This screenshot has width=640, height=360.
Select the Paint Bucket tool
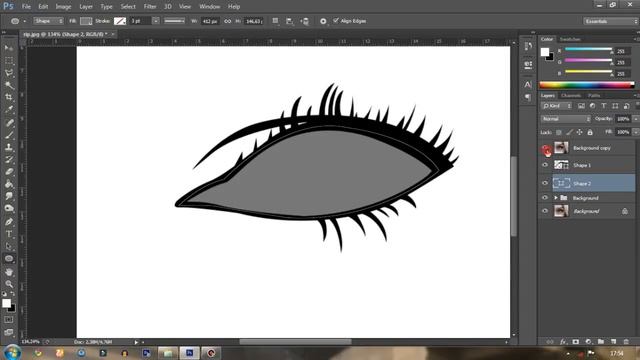tap(9, 184)
